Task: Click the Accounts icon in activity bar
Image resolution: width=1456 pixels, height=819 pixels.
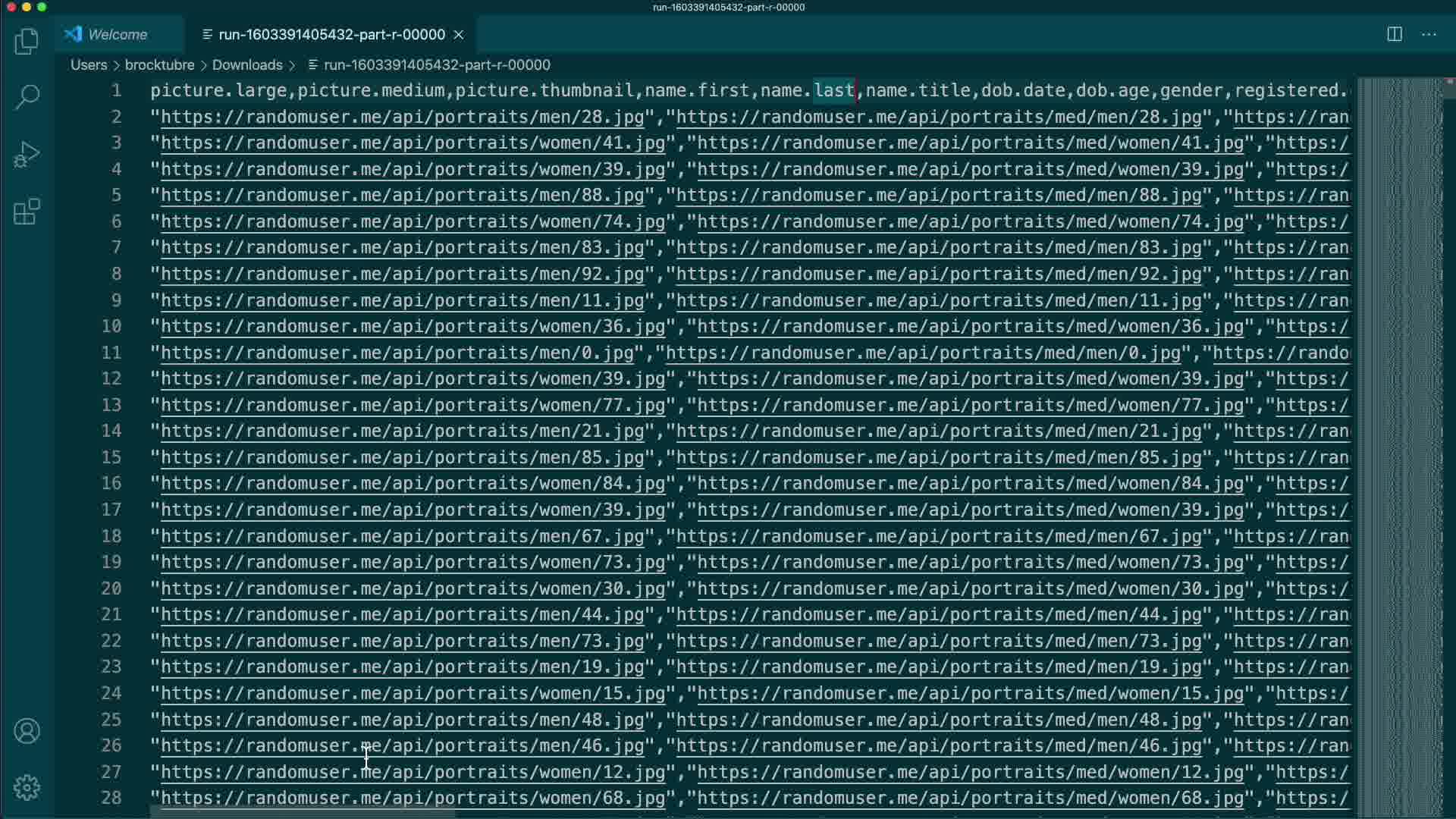Action: (27, 731)
